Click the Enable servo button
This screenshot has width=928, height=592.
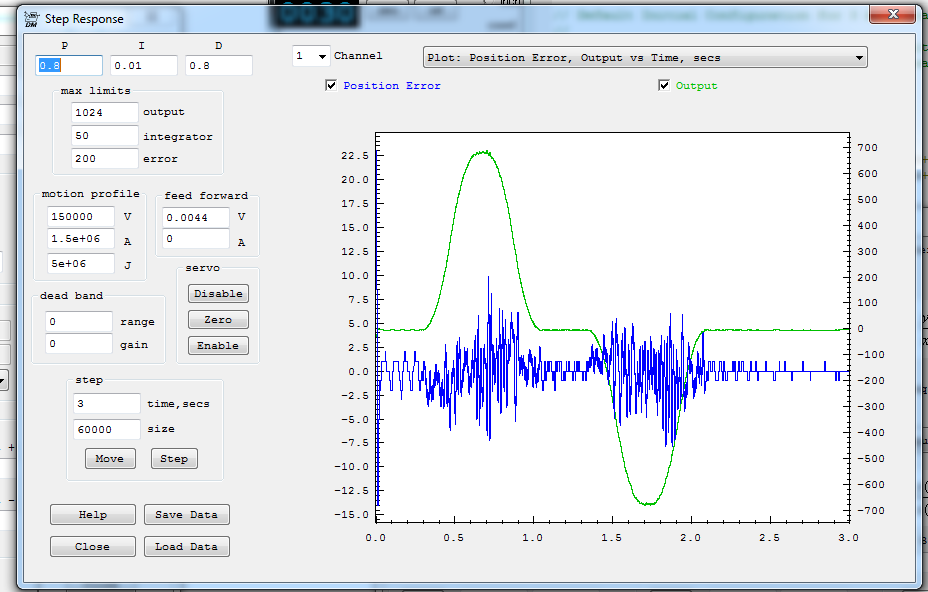pos(218,346)
